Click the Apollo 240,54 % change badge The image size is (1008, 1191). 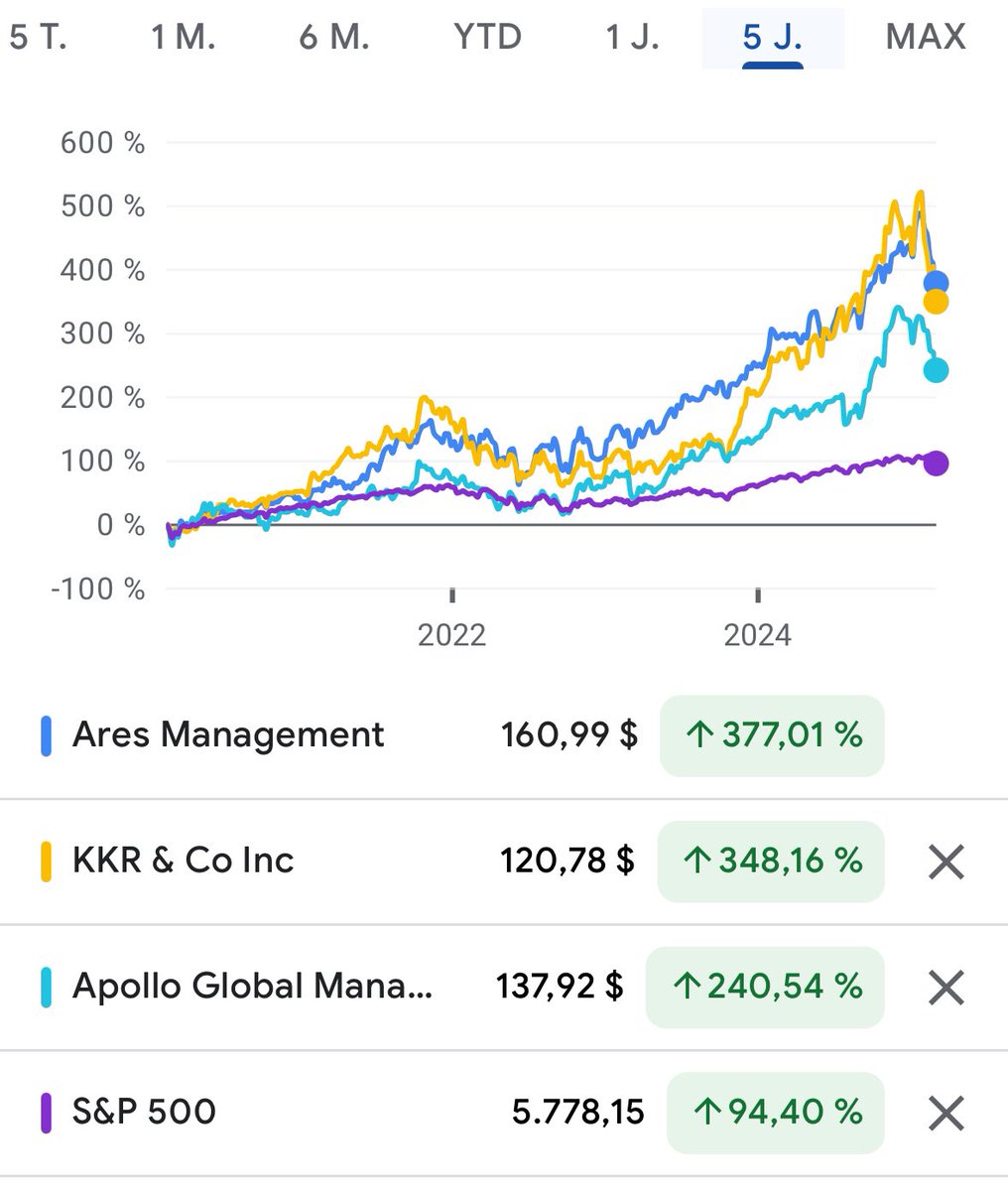(765, 988)
